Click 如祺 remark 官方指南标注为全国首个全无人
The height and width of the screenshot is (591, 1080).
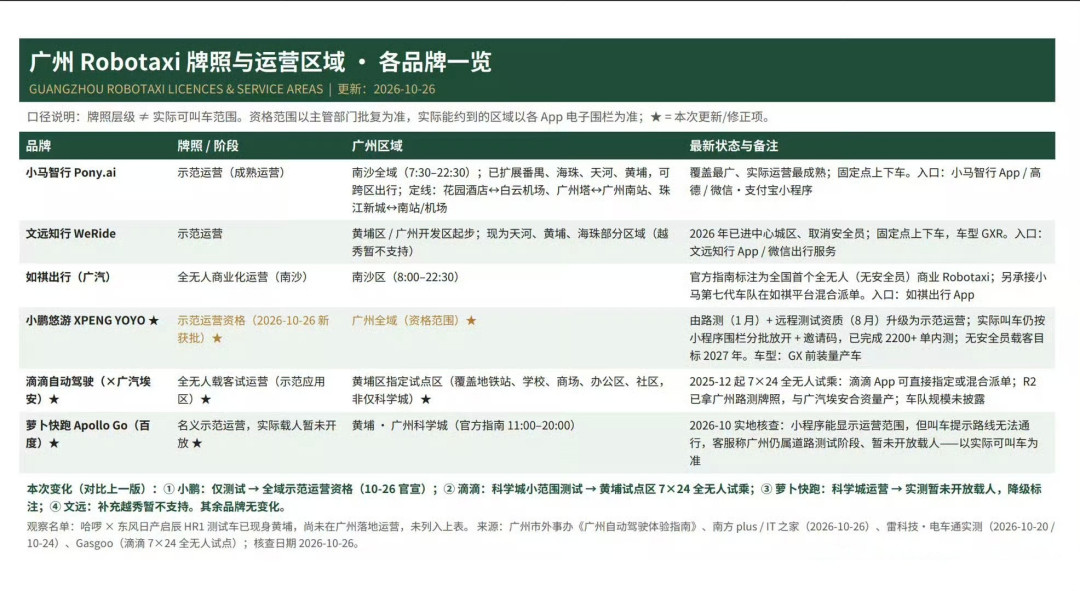[868, 286]
